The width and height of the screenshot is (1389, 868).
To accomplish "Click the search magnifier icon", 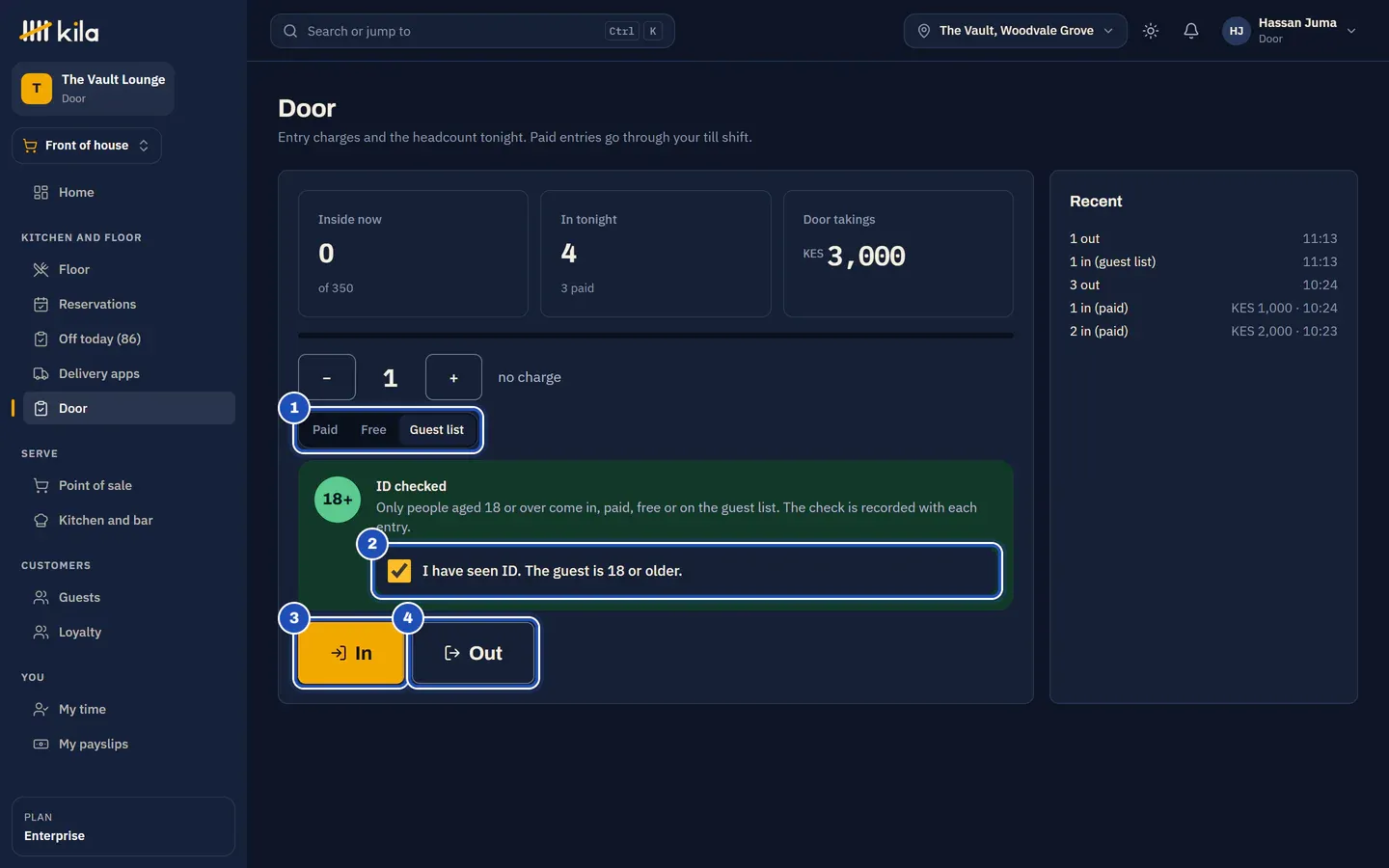I will pyautogui.click(x=290, y=31).
